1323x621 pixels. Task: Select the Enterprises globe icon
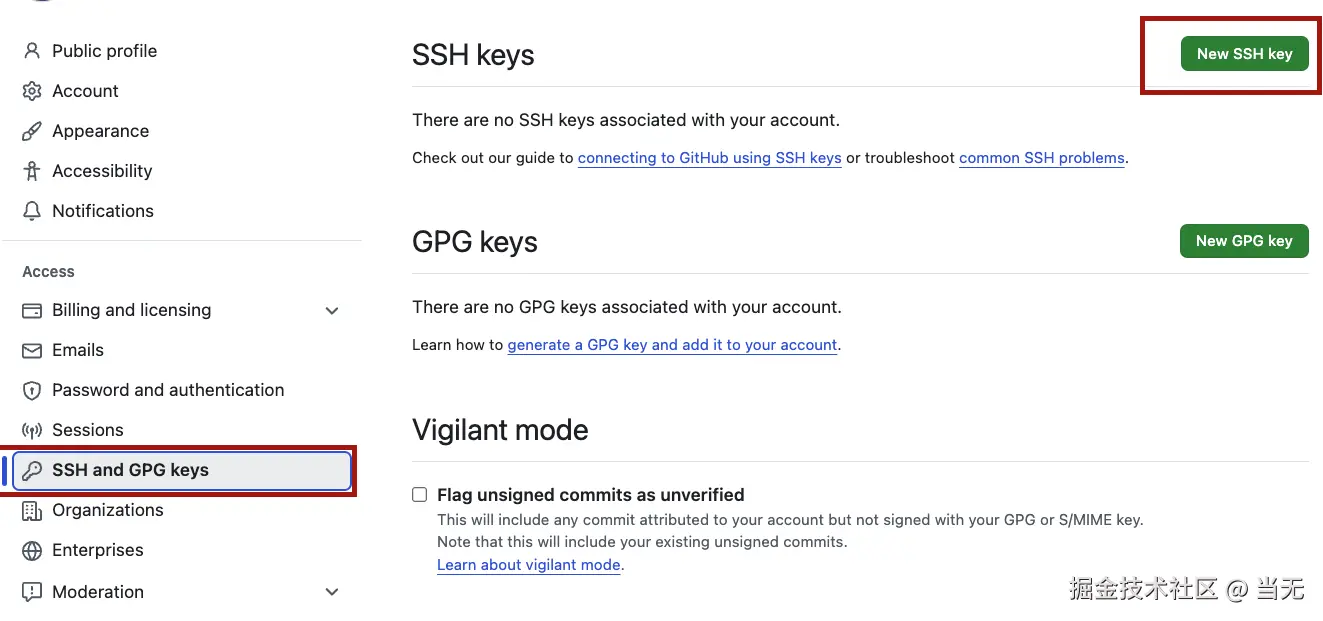(x=31, y=549)
